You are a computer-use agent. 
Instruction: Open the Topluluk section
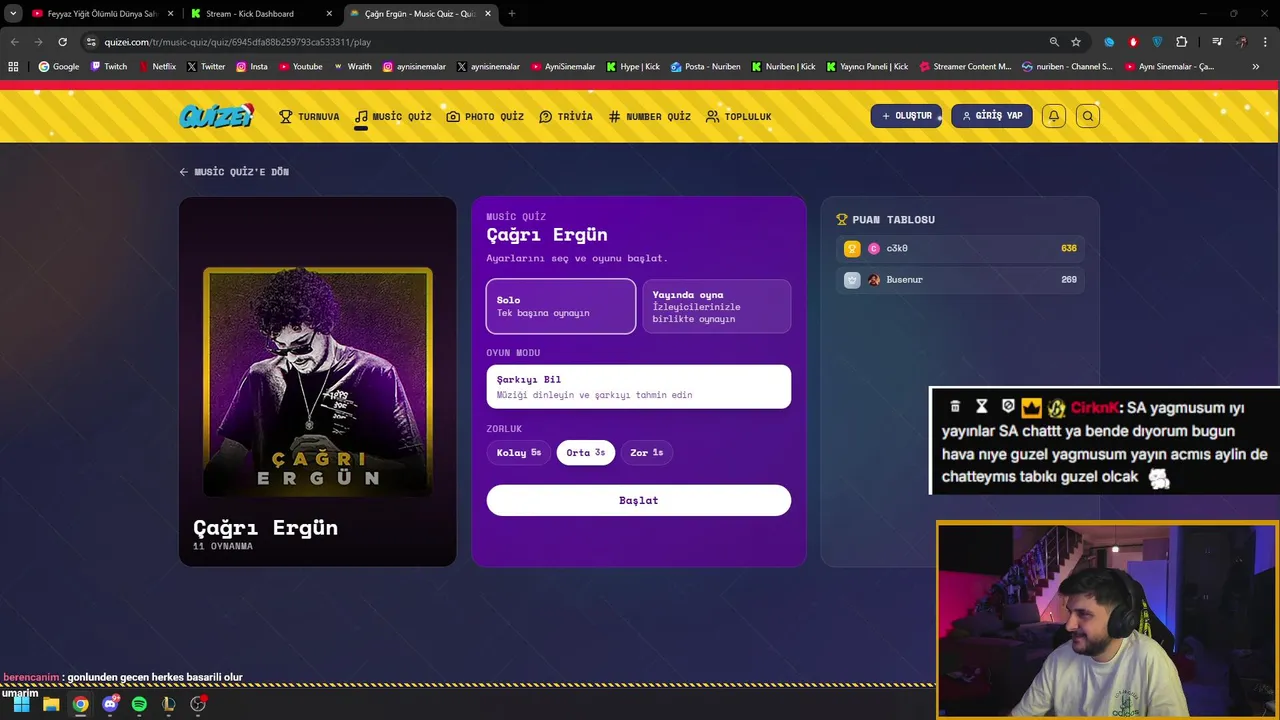point(739,117)
